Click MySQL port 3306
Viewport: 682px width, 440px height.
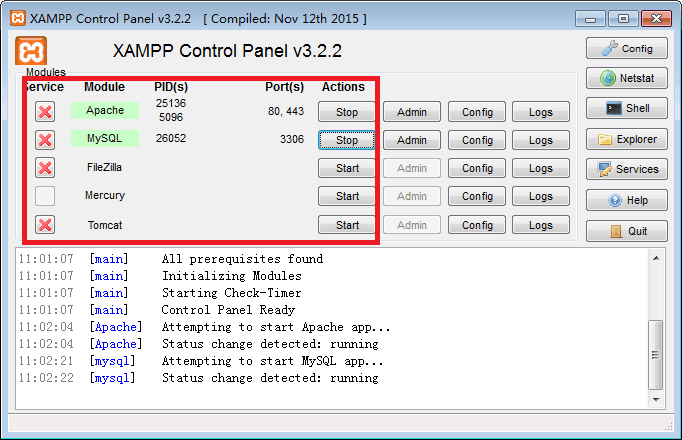tap(292, 139)
